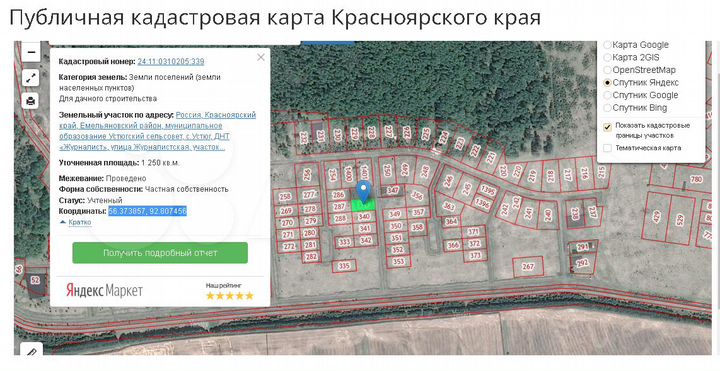Viewport: 720px width, 371px height.
Task: Click Для дачного строительства text
Action: click(x=108, y=99)
